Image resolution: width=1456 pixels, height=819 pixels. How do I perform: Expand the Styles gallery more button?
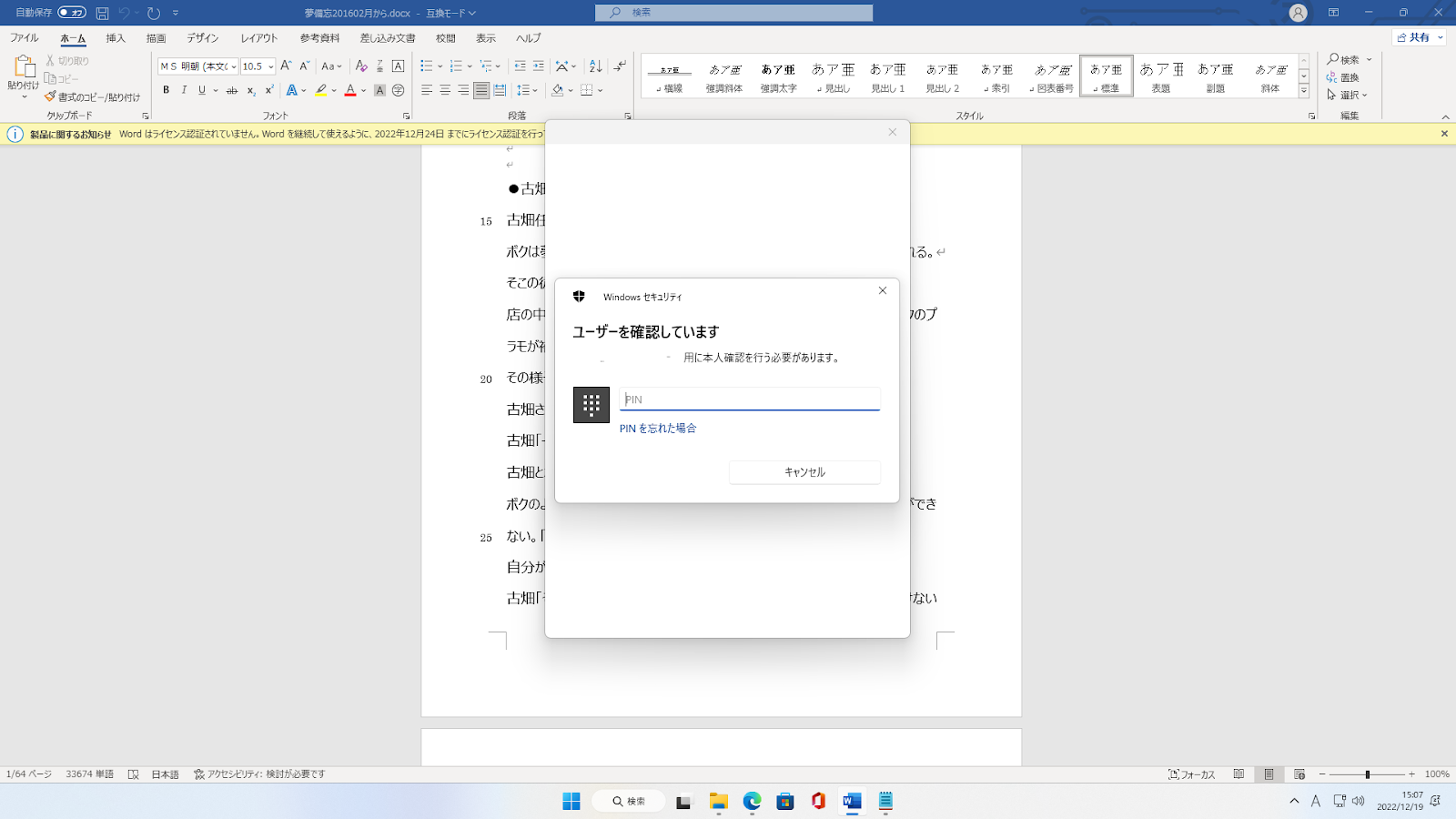click(x=1304, y=91)
